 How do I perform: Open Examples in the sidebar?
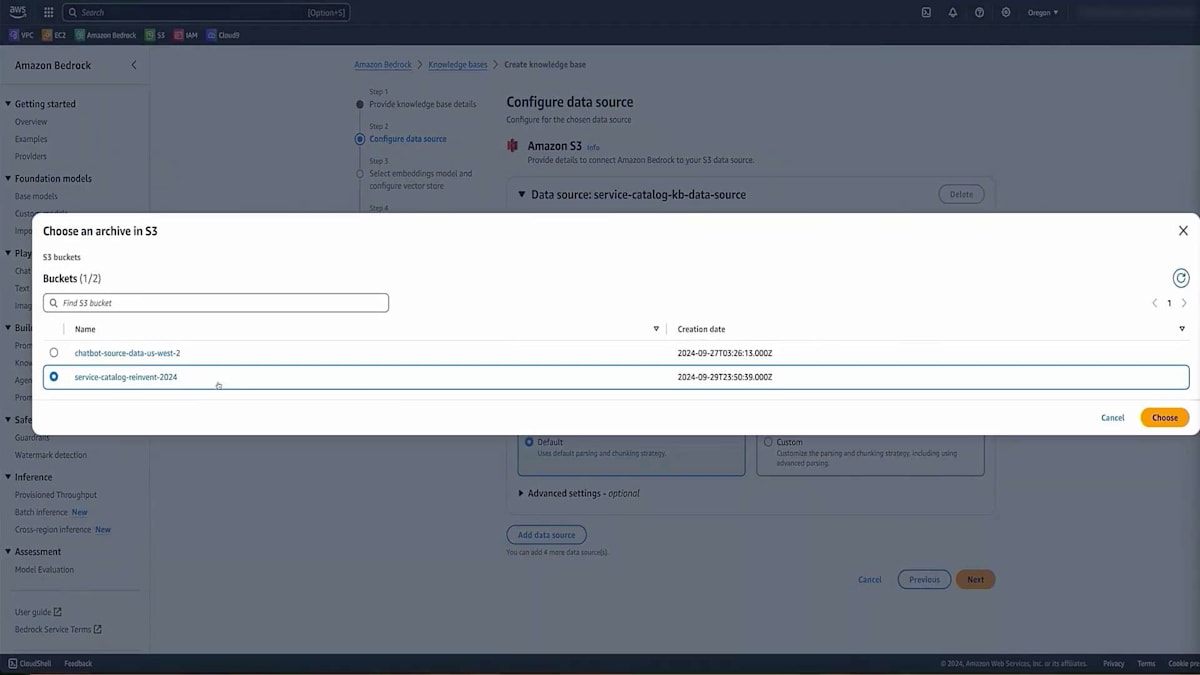pyautogui.click(x=31, y=139)
